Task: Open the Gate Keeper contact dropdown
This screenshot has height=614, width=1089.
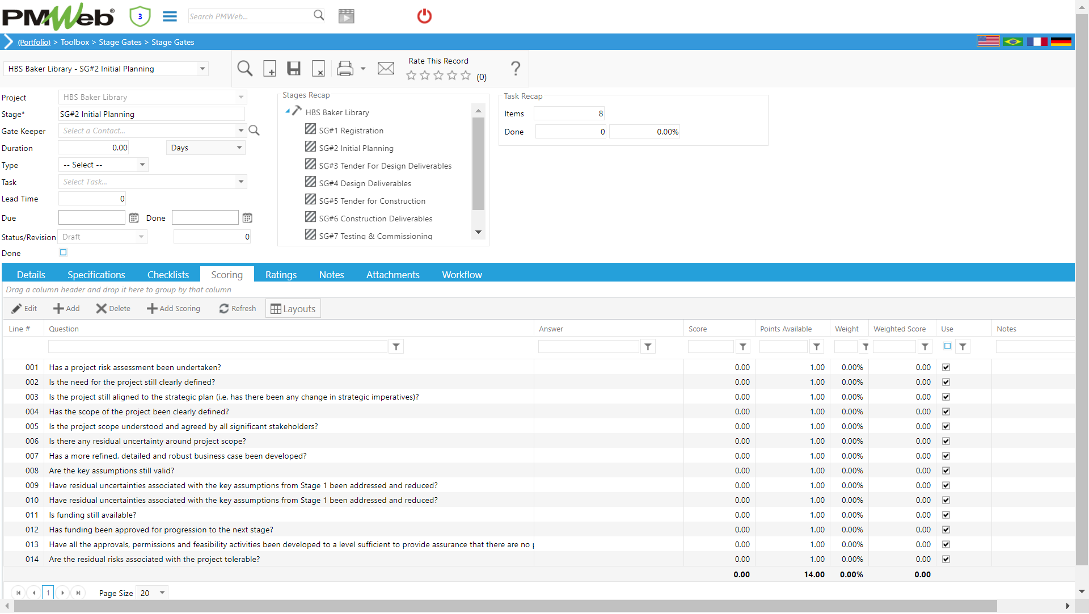Action: point(241,131)
